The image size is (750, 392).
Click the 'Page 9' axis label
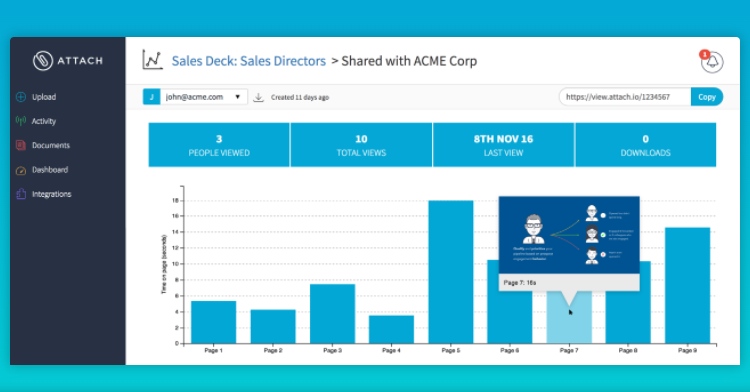[x=687, y=350]
